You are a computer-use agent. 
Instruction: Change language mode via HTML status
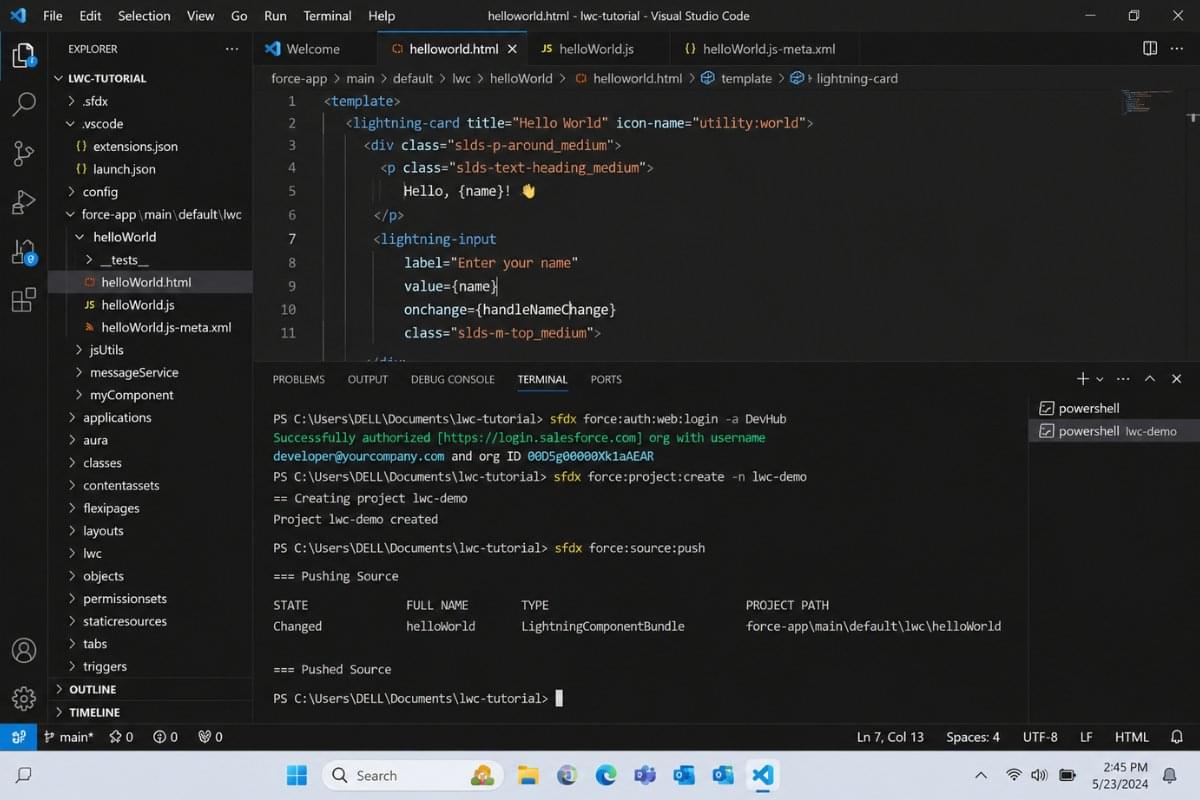pyautogui.click(x=1132, y=737)
